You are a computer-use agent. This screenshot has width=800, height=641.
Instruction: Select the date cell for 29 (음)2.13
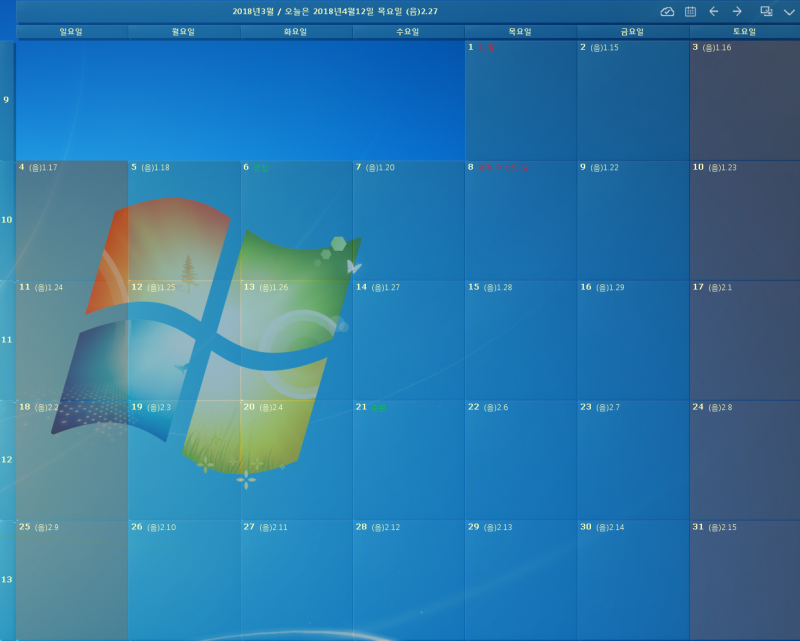(x=521, y=580)
